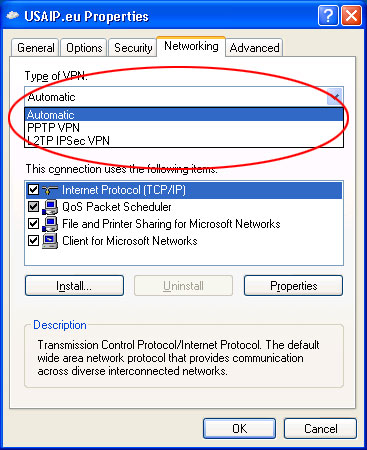Click the title bar help question mark
This screenshot has width=367, height=450.
coord(328,15)
